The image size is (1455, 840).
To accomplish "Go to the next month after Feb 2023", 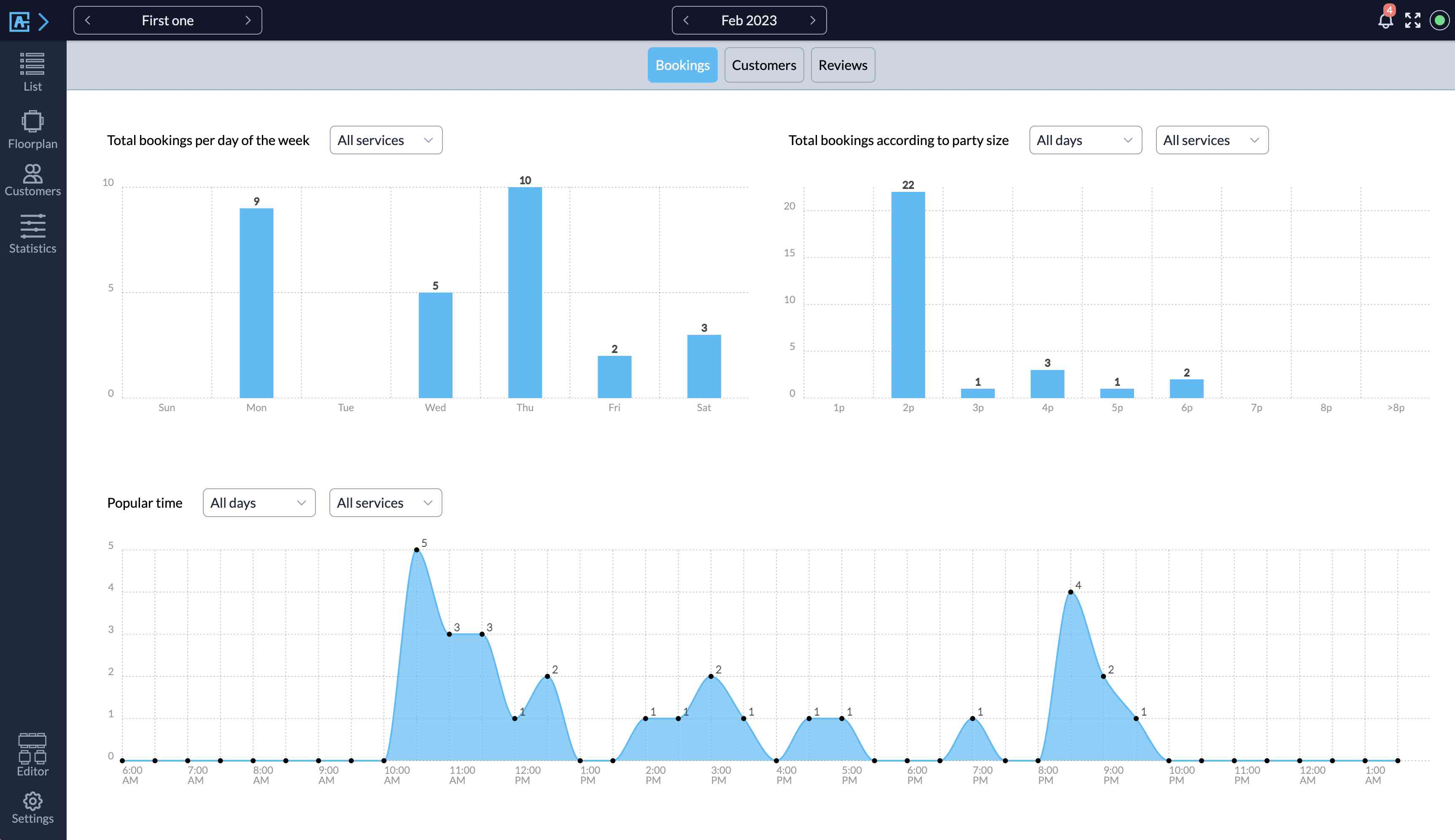I will tap(812, 20).
